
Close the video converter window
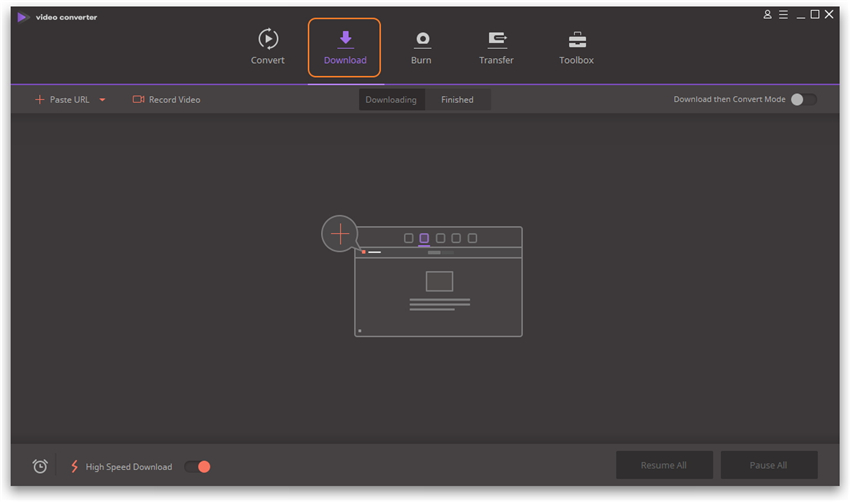tap(829, 15)
